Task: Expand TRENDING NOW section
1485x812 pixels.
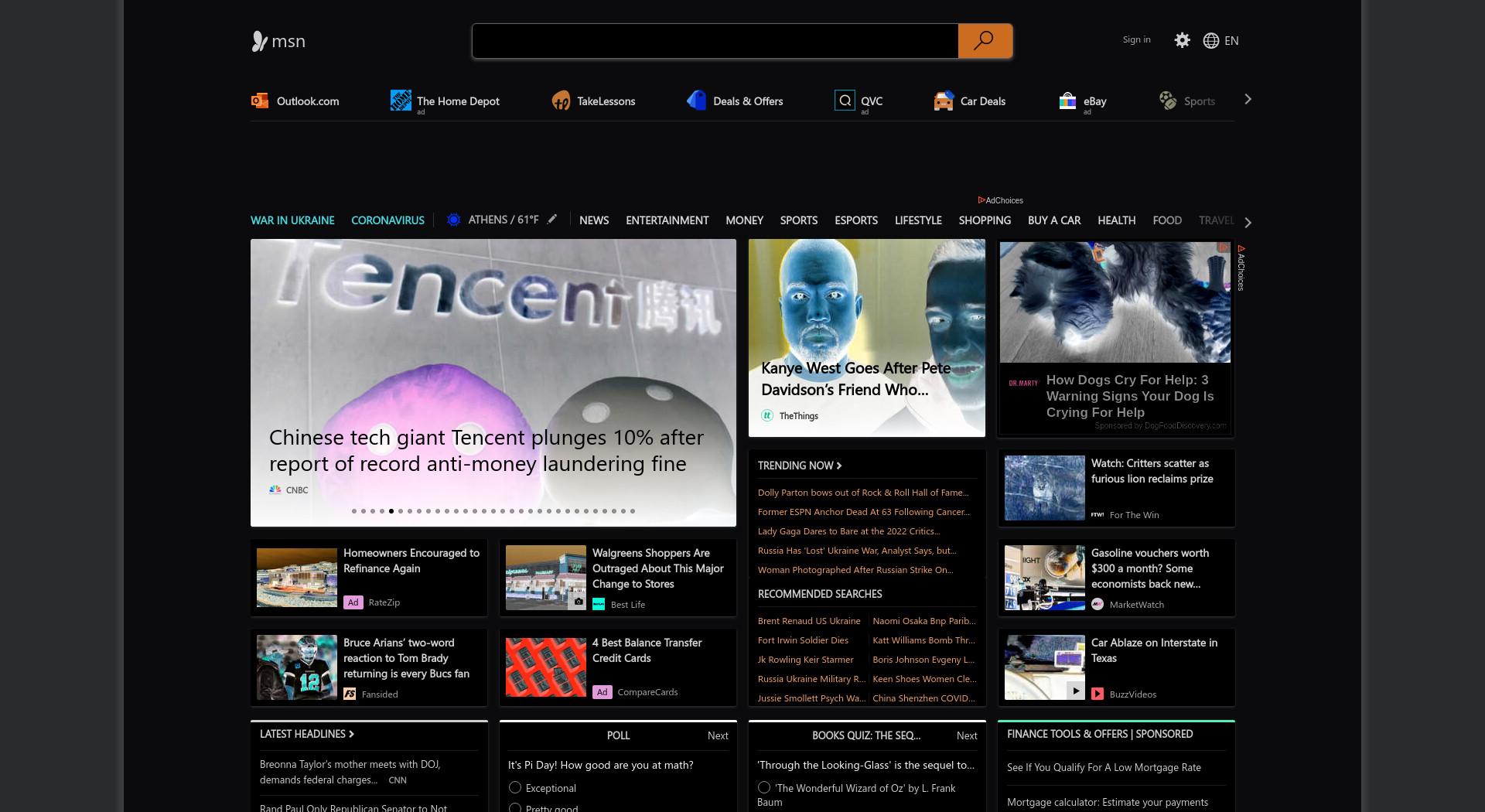Action: (x=800, y=466)
